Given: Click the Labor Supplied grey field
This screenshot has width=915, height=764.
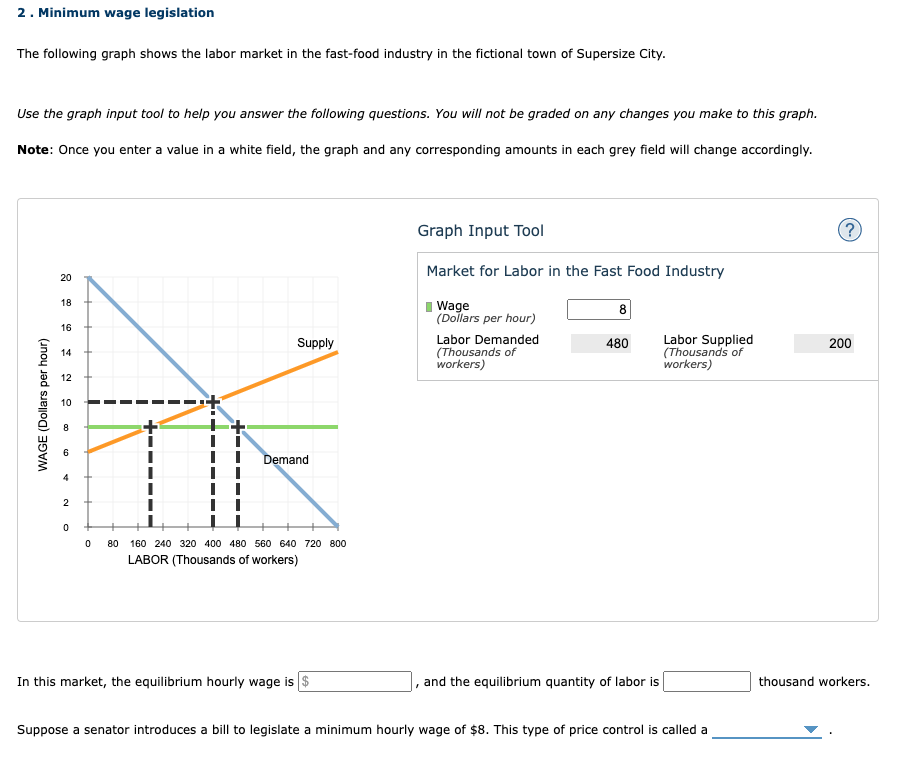Looking at the screenshot, I should pyautogui.click(x=823, y=343).
